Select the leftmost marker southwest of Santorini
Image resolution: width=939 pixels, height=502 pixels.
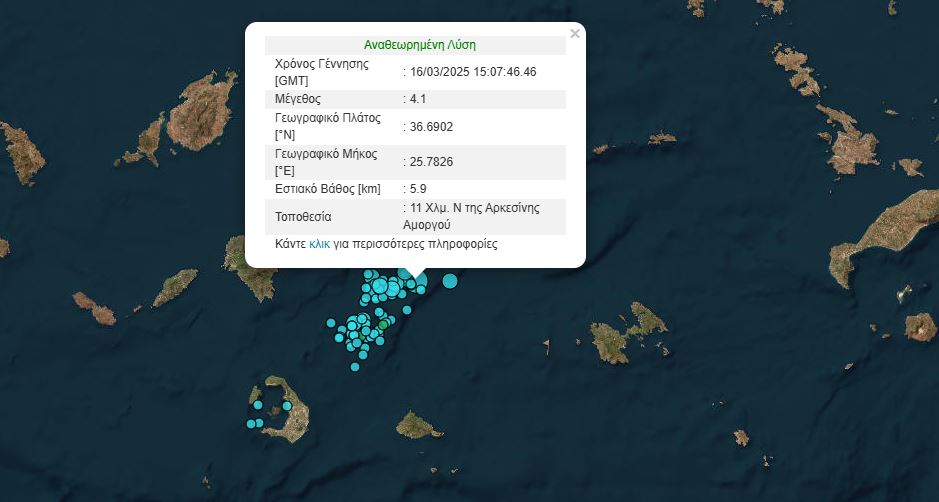pyautogui.click(x=251, y=424)
